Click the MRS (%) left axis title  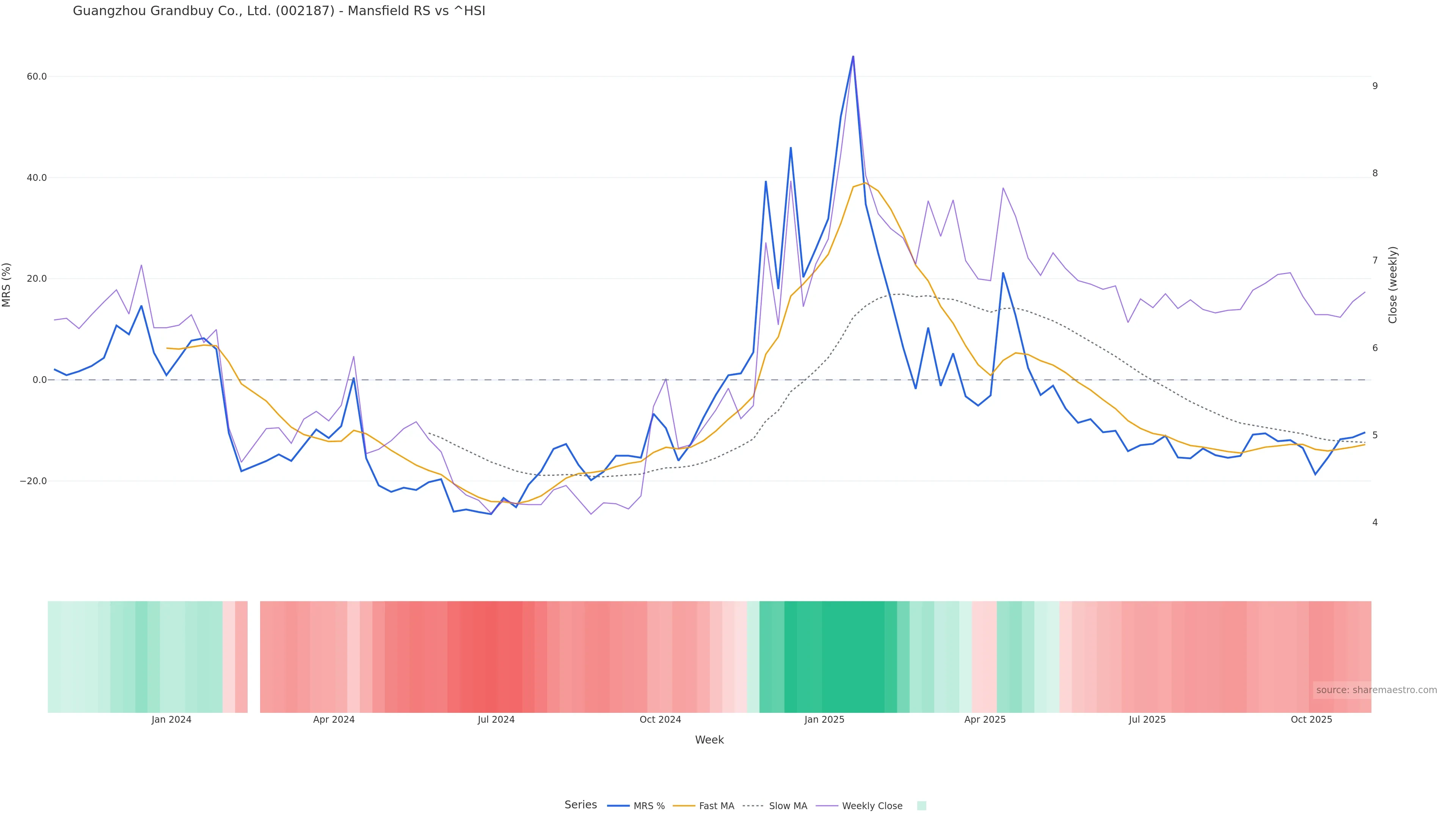(x=6, y=285)
